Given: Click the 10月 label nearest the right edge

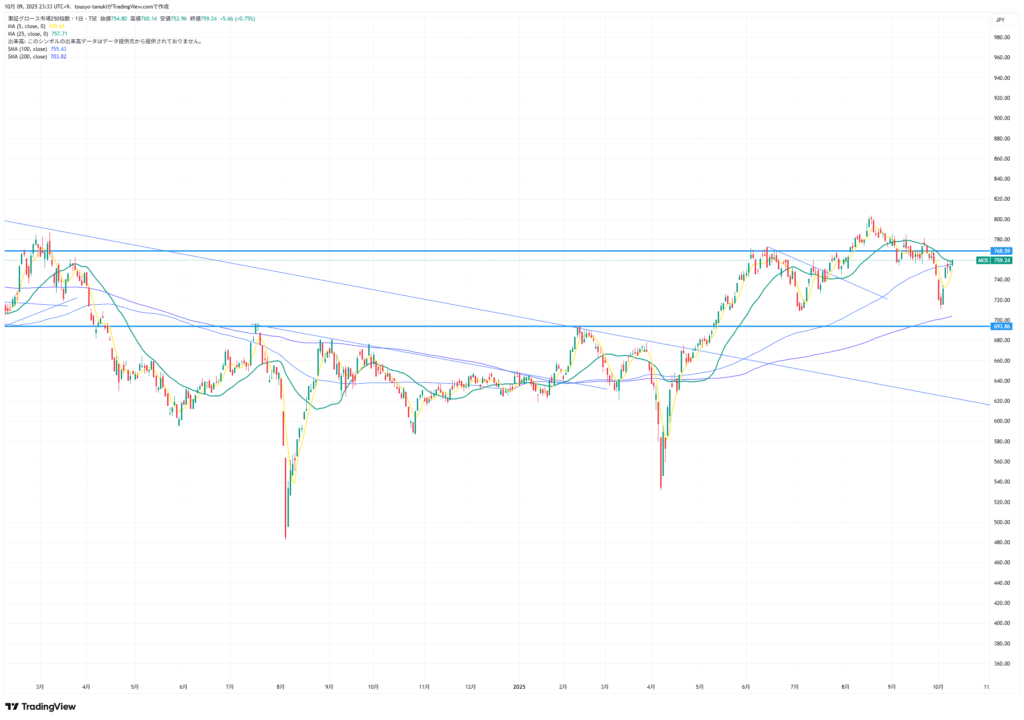Looking at the screenshot, I should [938, 687].
